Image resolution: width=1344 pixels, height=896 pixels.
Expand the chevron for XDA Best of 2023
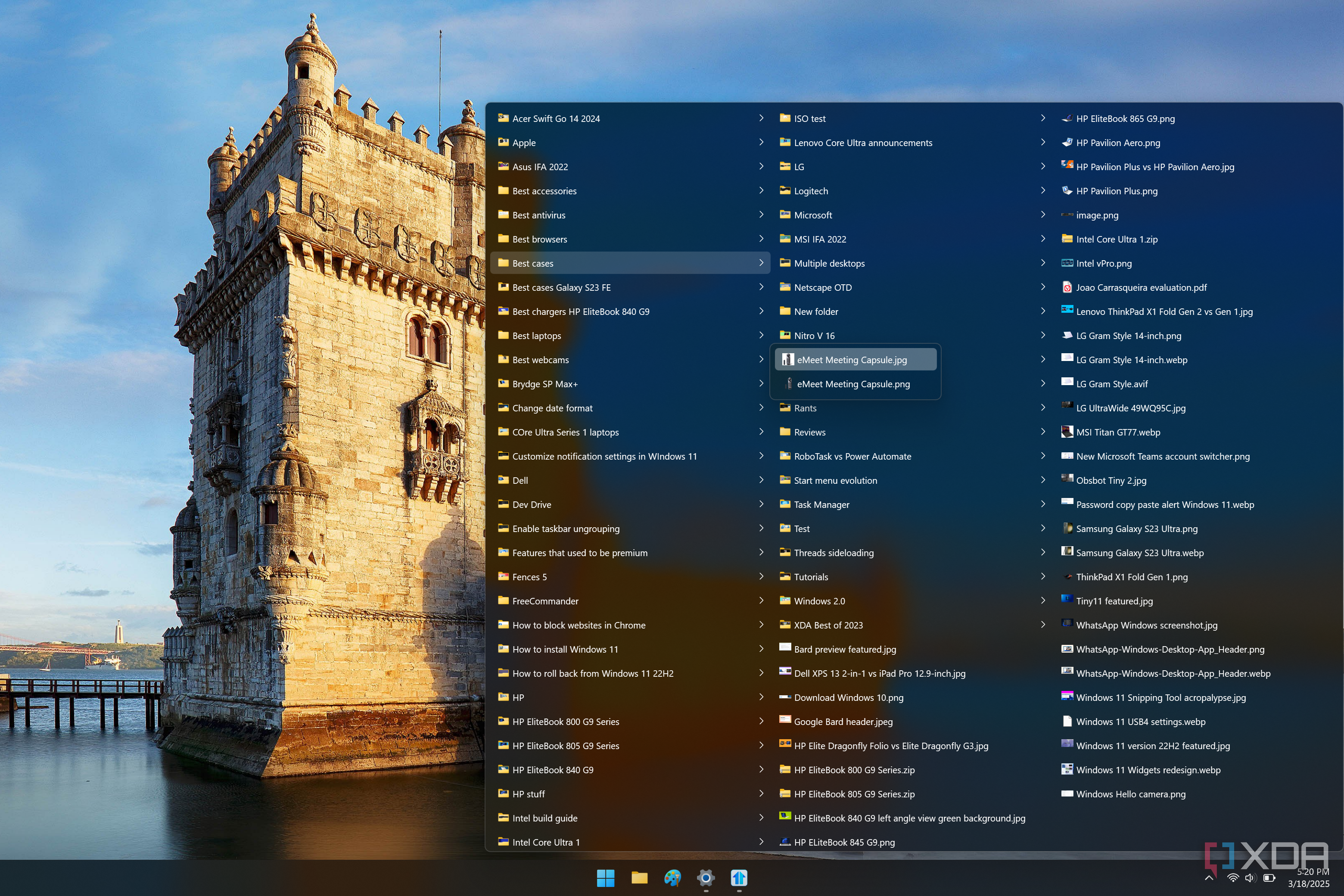click(1043, 625)
